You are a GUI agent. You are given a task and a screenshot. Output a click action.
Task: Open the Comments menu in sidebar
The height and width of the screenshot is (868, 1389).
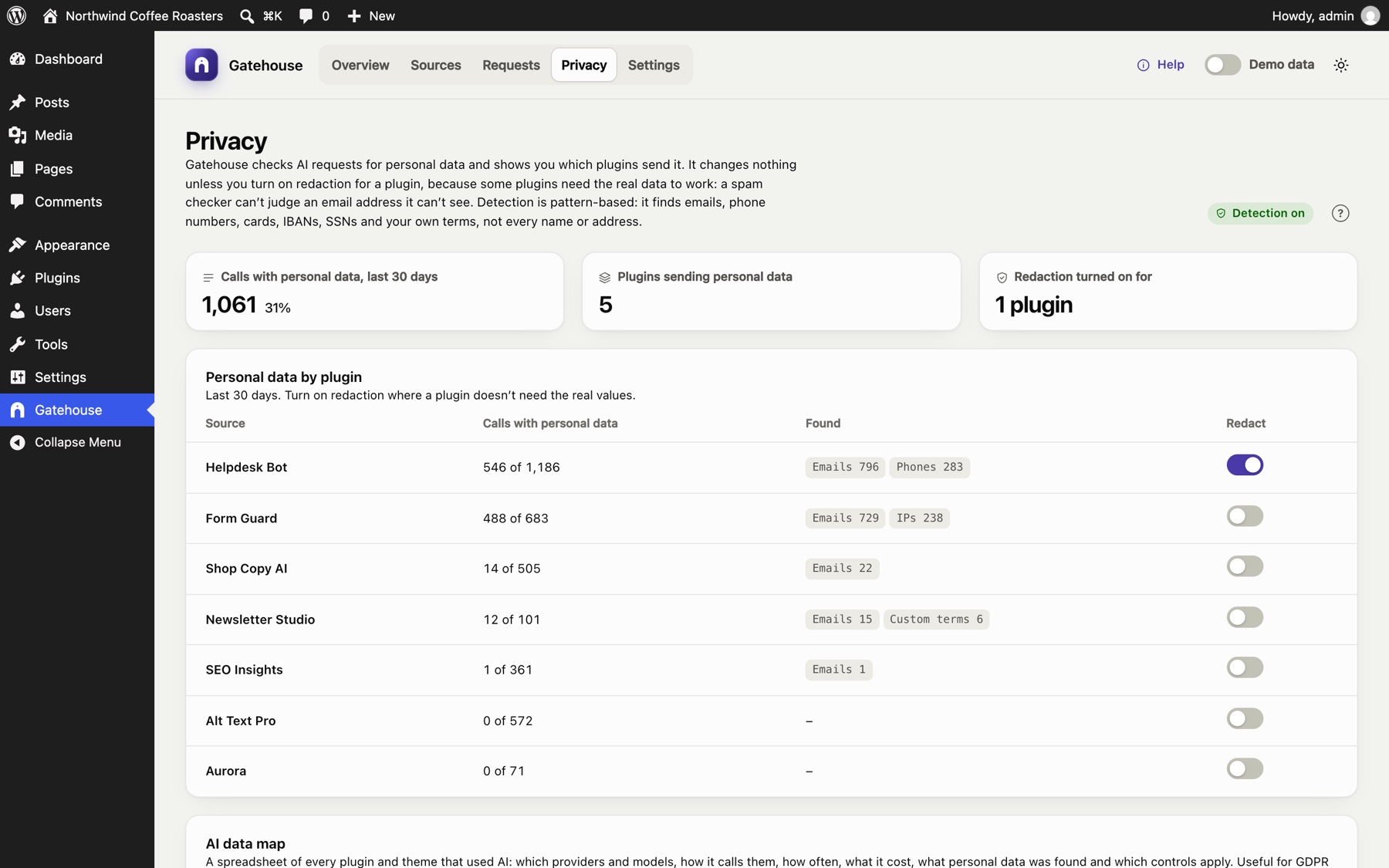[77, 201]
